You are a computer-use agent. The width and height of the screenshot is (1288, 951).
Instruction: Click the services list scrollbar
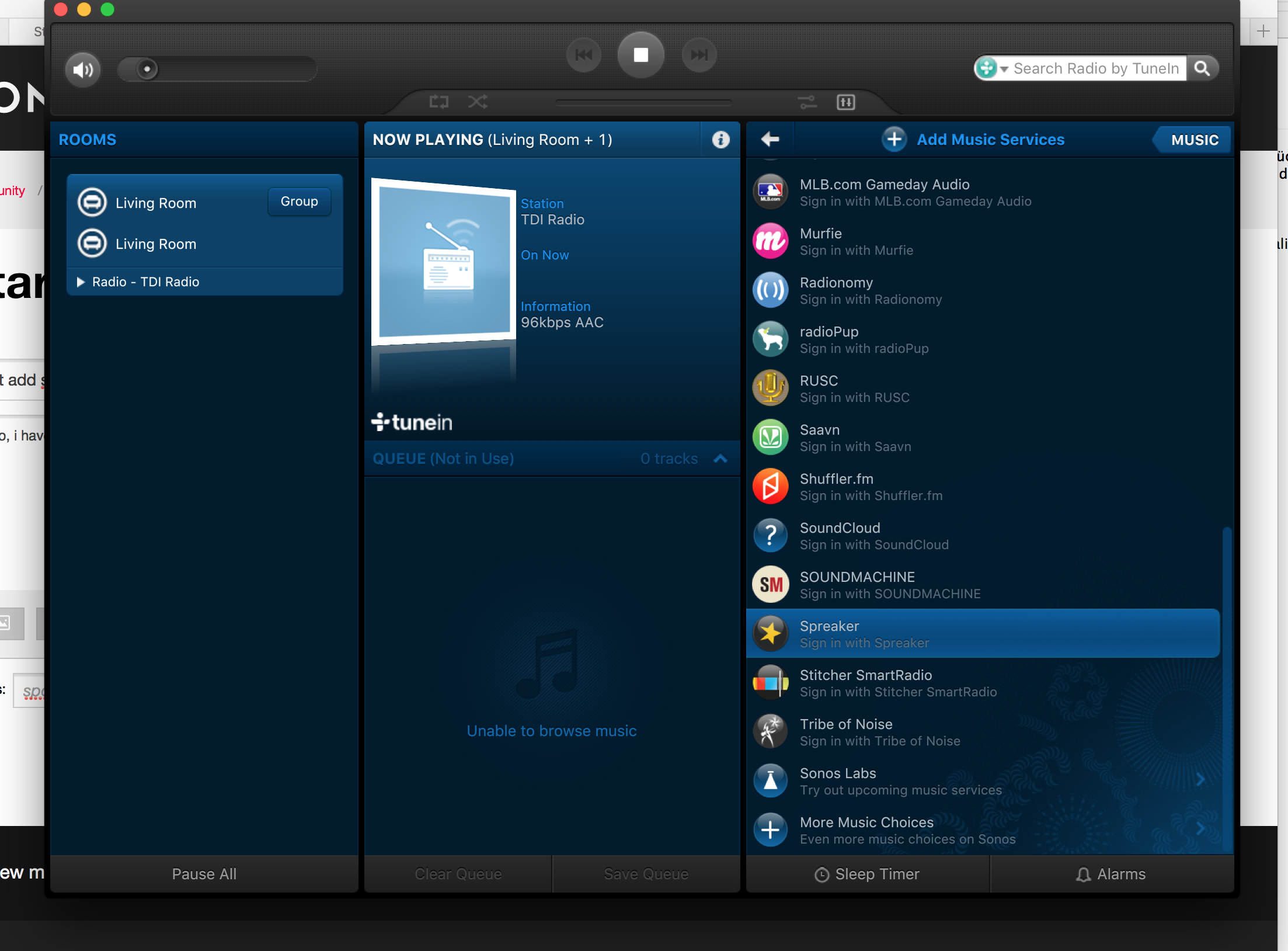(1227, 689)
